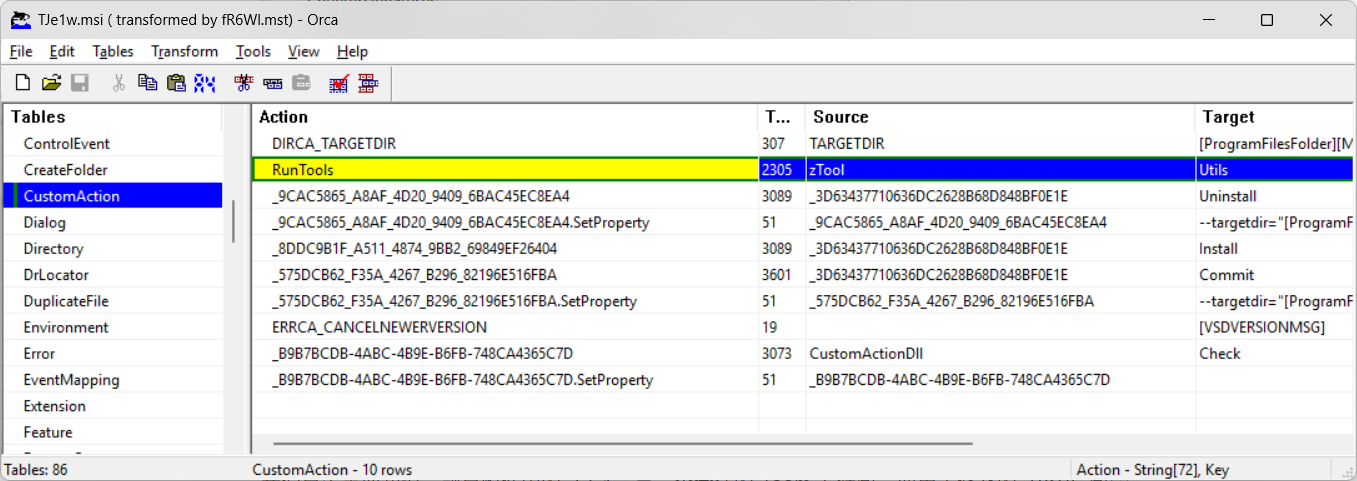Select the Dialog table

tap(45, 222)
